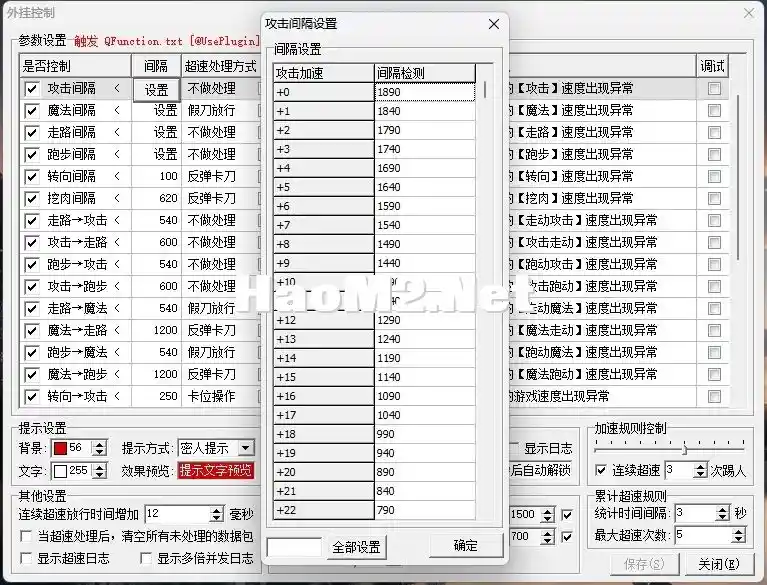Click arrow marker beside 走路→攻击

(117, 220)
